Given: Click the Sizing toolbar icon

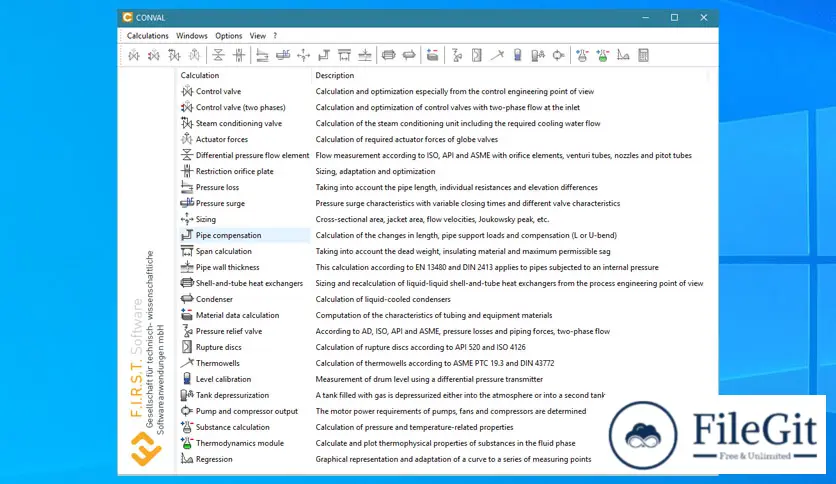Looking at the screenshot, I should click(303, 55).
